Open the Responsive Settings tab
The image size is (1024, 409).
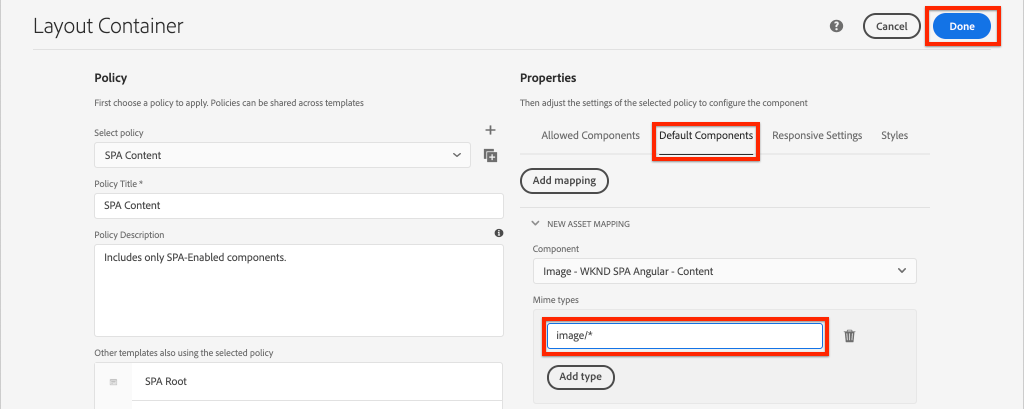[x=817, y=135]
